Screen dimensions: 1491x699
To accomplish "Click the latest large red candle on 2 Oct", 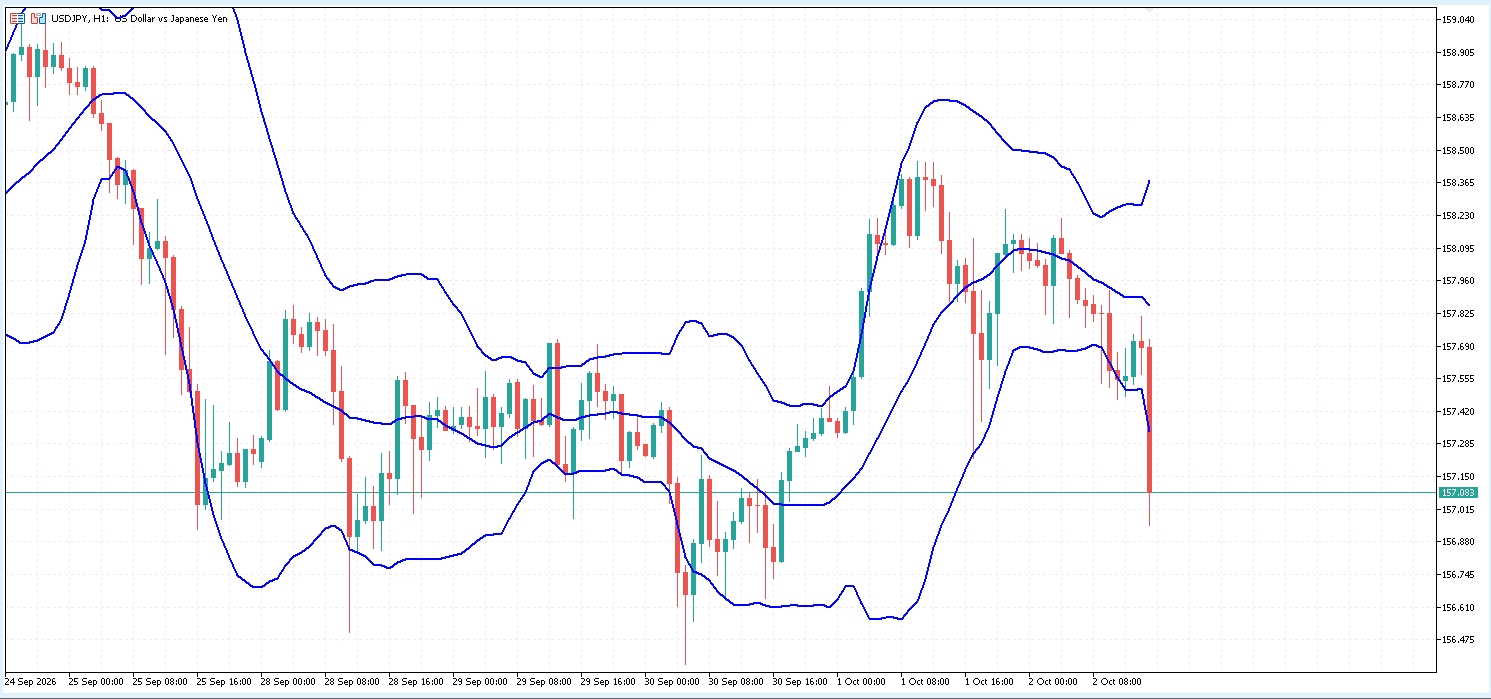I will click(x=1150, y=420).
